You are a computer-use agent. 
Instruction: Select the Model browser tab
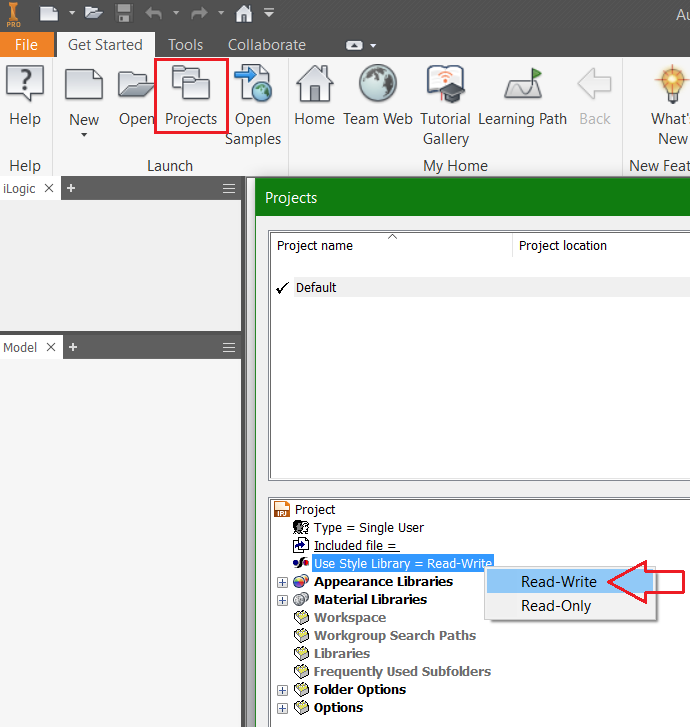coord(20,347)
